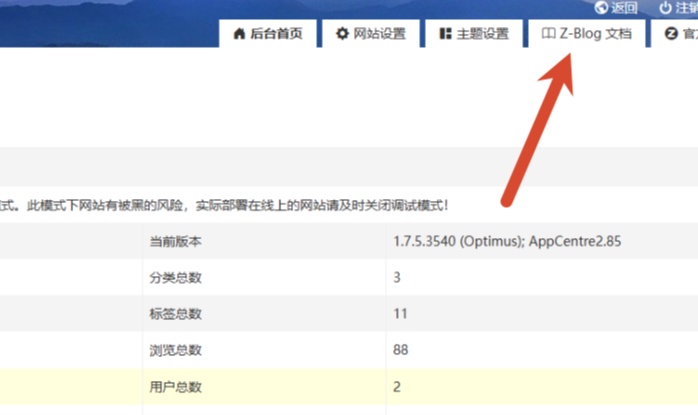
Task: Click the debug mode warning message
Action: pyautogui.click(x=224, y=205)
